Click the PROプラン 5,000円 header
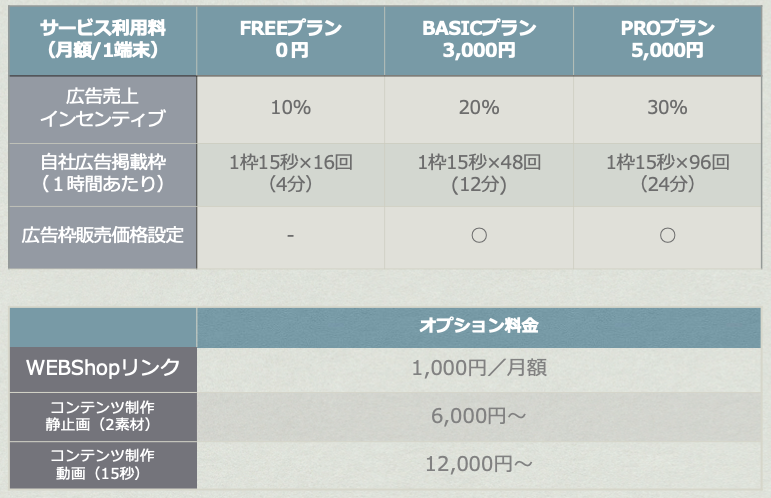The image size is (771, 498). click(x=668, y=40)
